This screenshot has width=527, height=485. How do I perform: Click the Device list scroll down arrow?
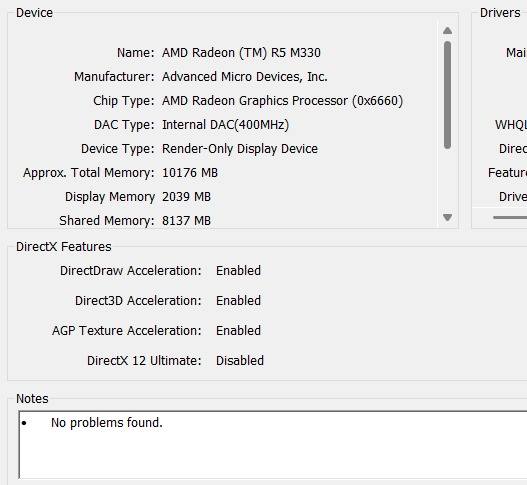coord(447,217)
